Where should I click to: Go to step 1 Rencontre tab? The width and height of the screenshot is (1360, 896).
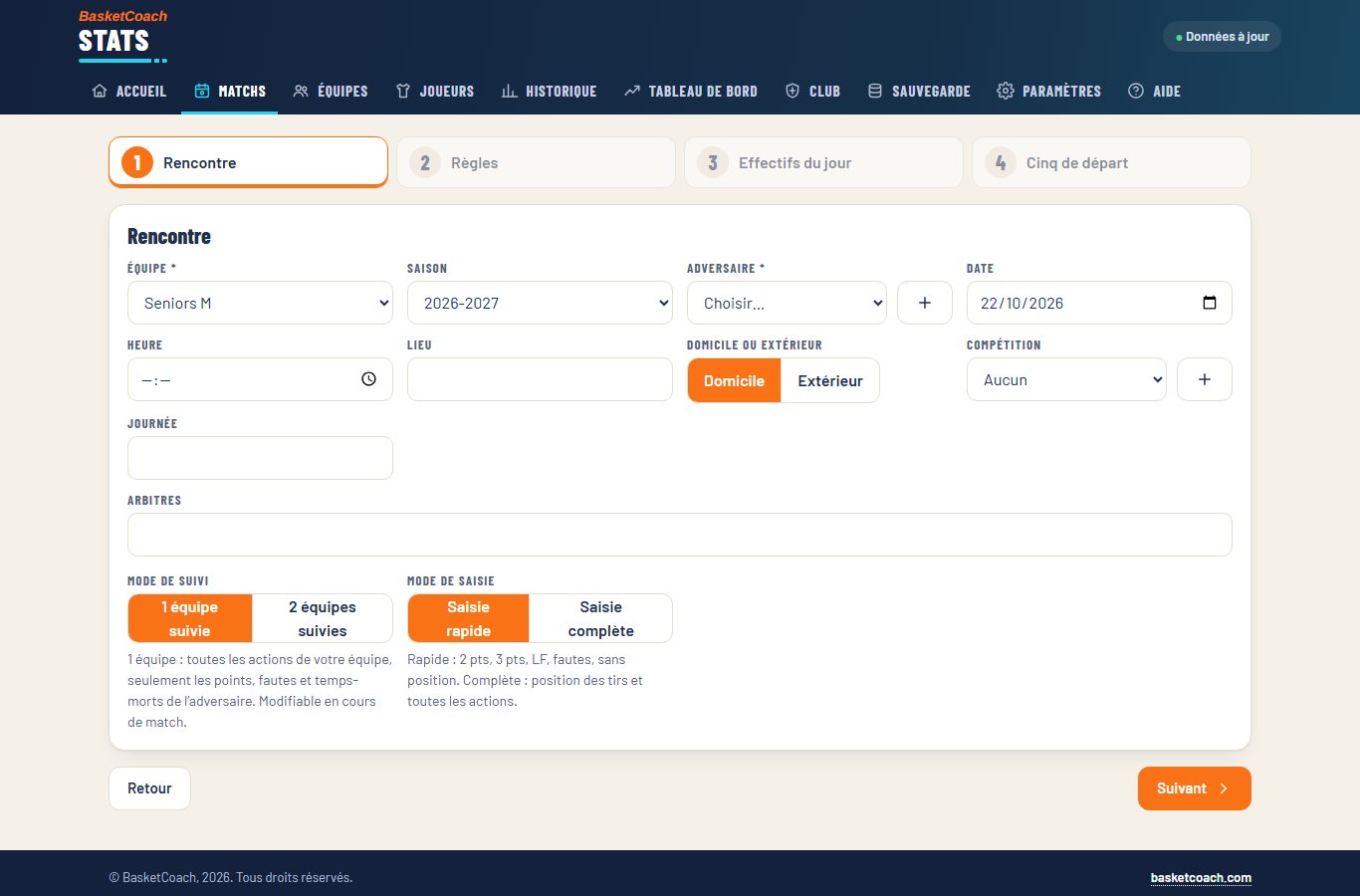click(248, 162)
